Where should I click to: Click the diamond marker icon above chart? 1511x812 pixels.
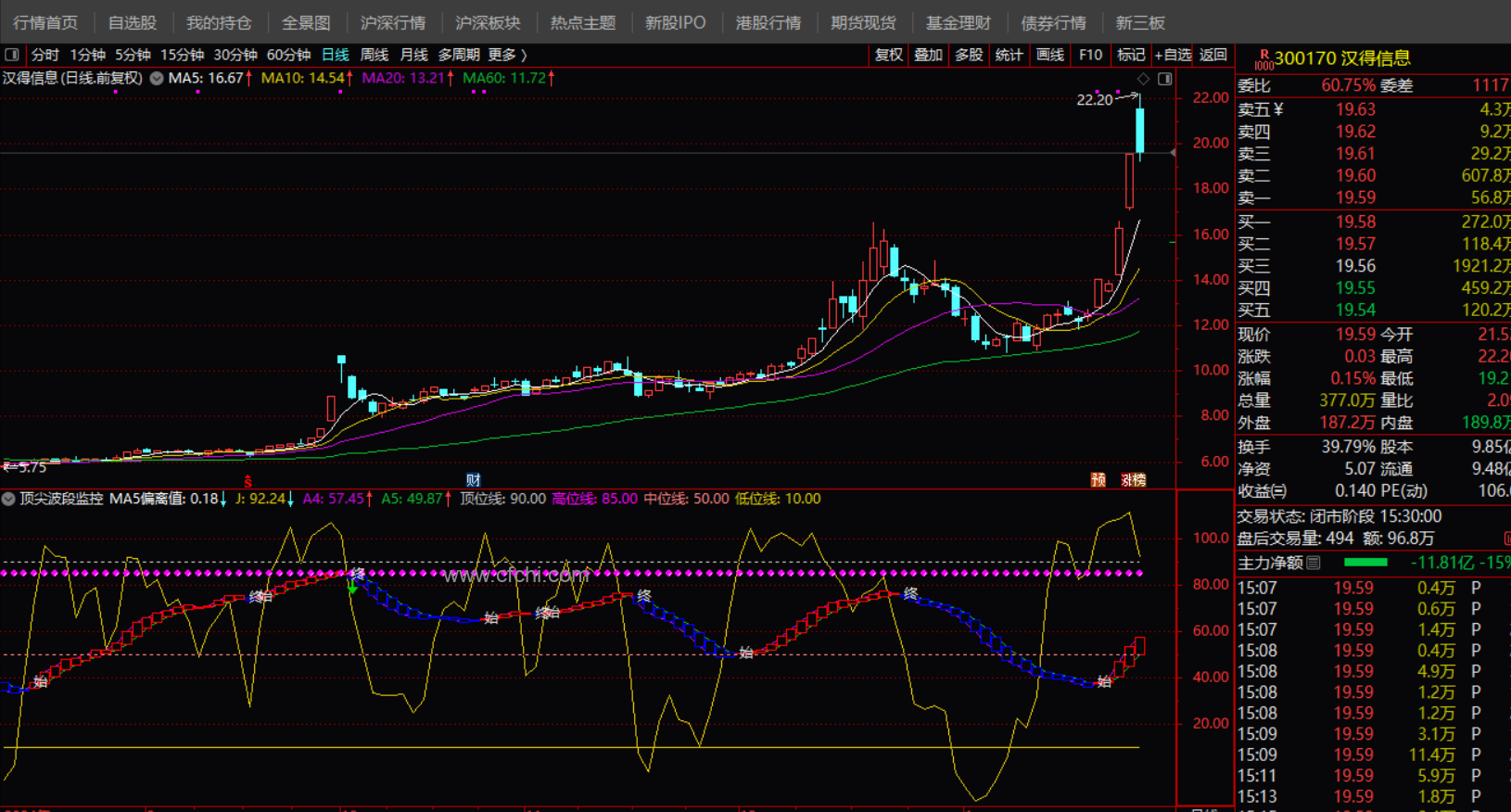click(x=1143, y=79)
